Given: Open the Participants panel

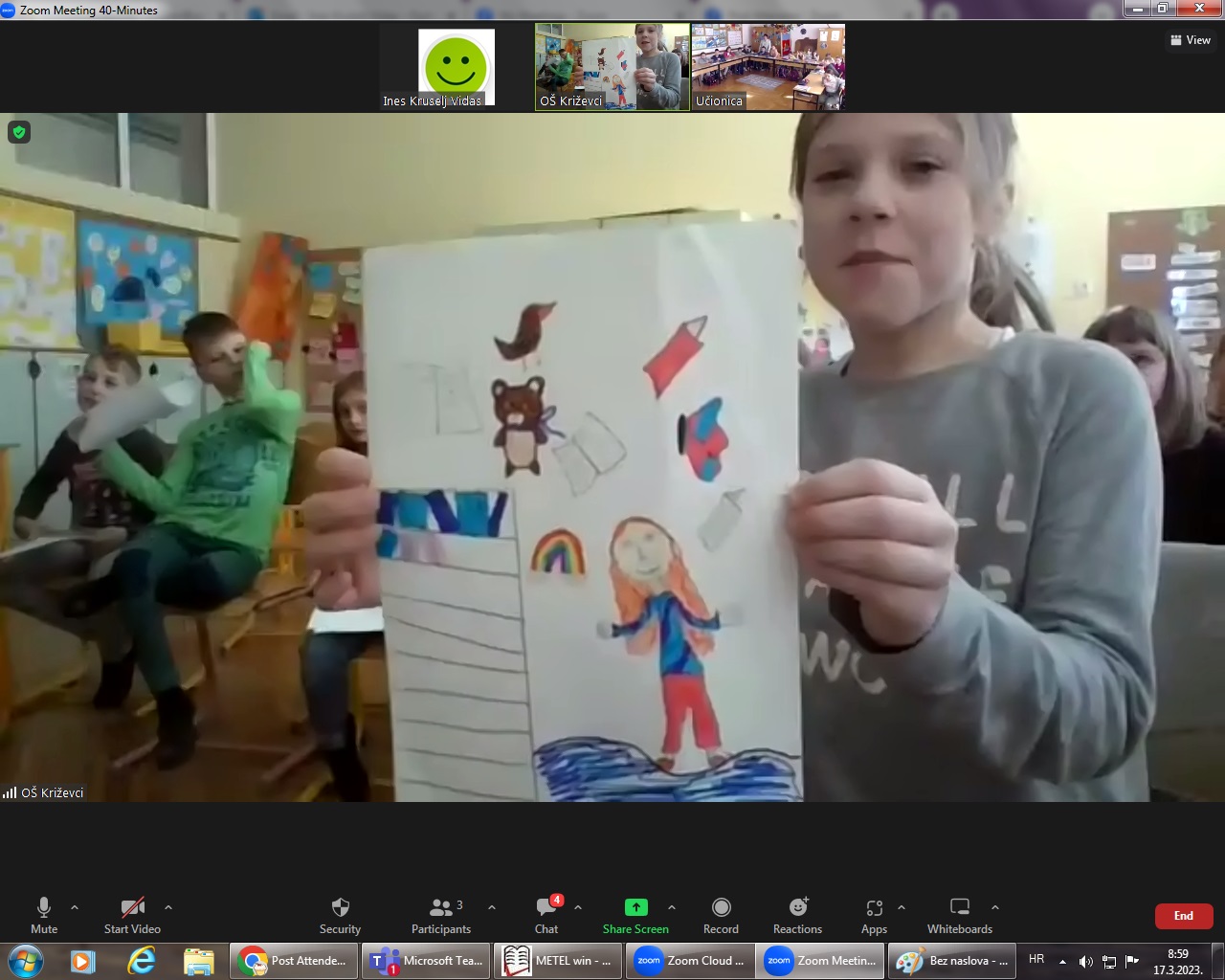Looking at the screenshot, I should (x=441, y=914).
